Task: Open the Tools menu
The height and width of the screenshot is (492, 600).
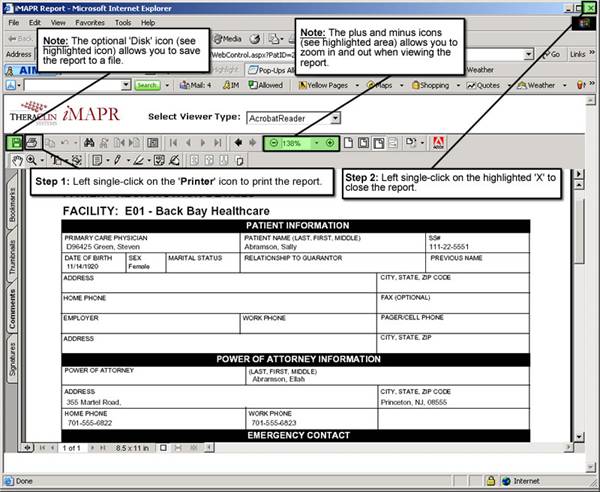Action: (122, 21)
